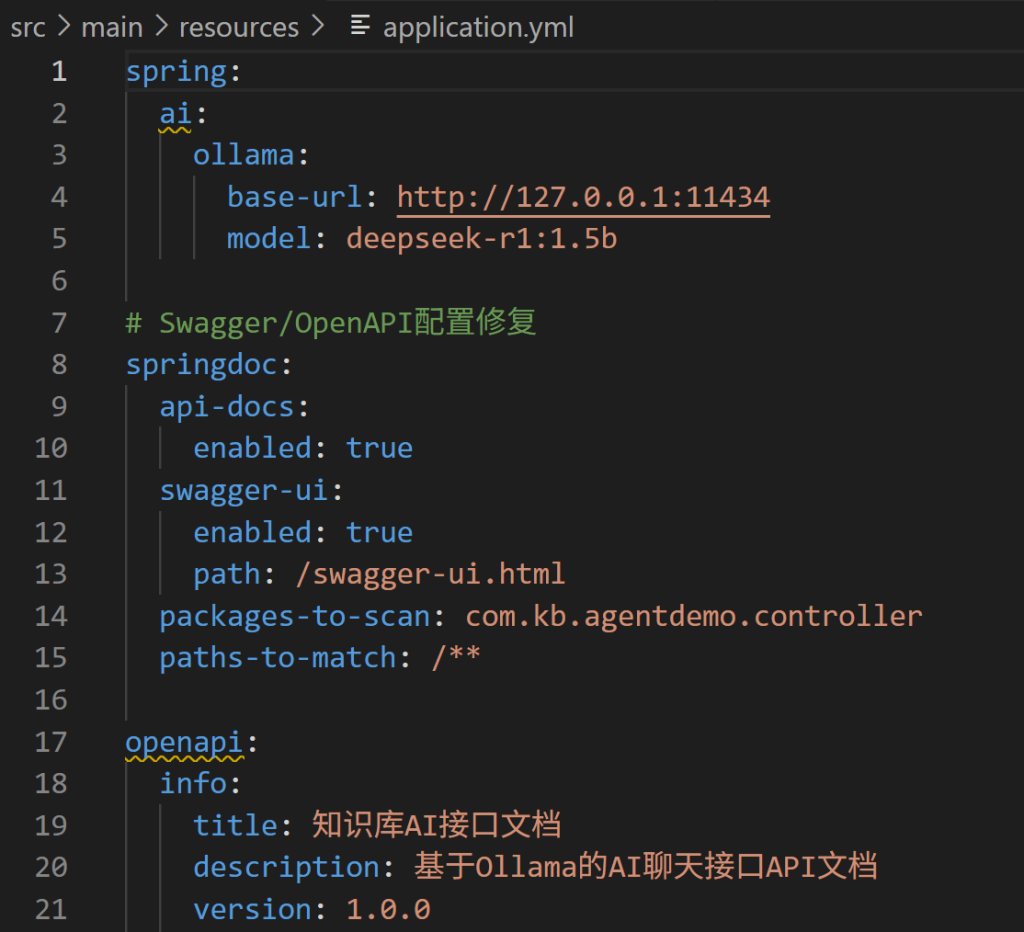The image size is (1024, 932).
Task: Click the 'paths-to-match' key
Action: [x=278, y=658]
